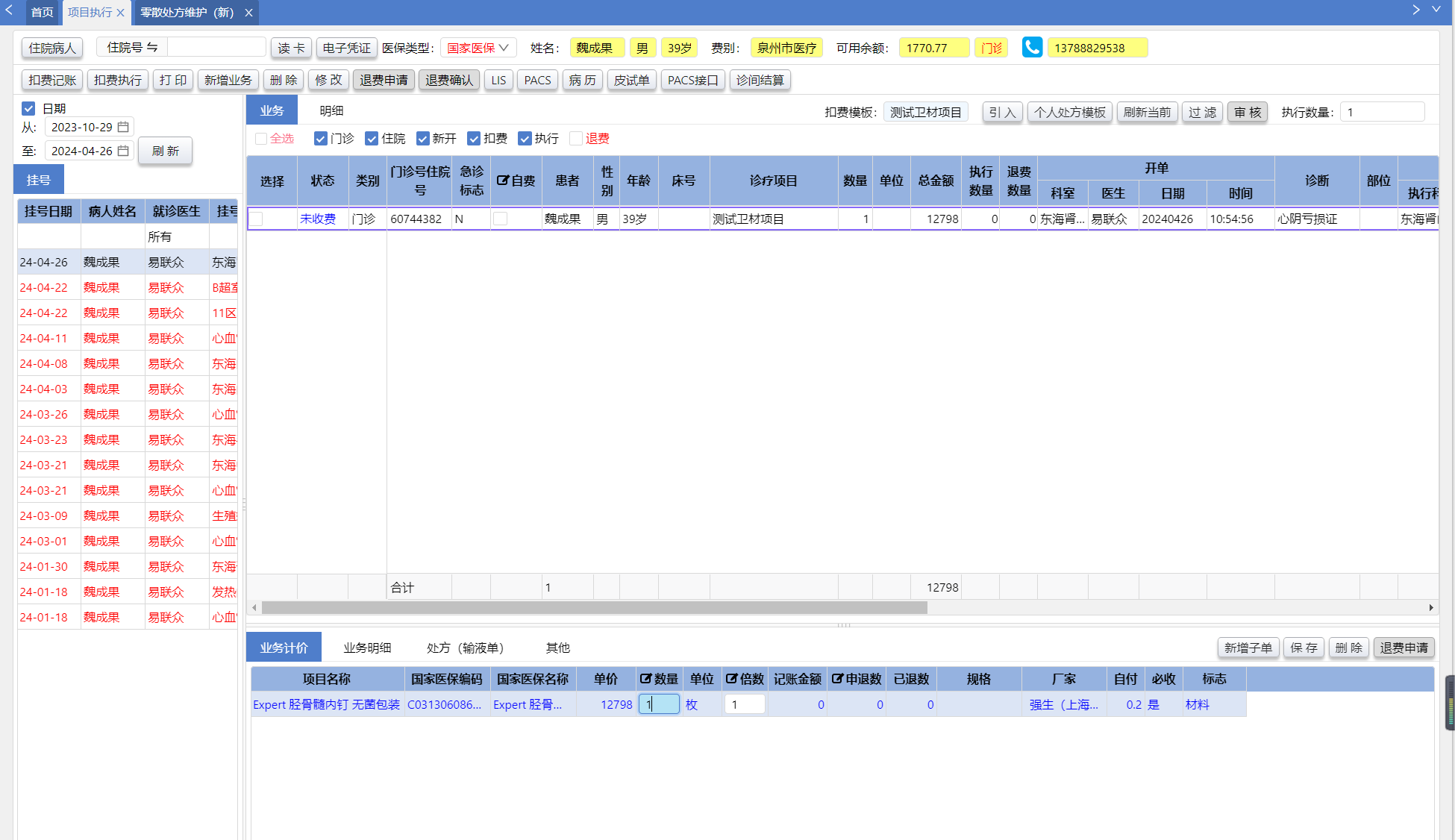Screen dimensions: 1455x840
Task: Open calendar icon for end date 2024-04-26
Action: (x=124, y=151)
